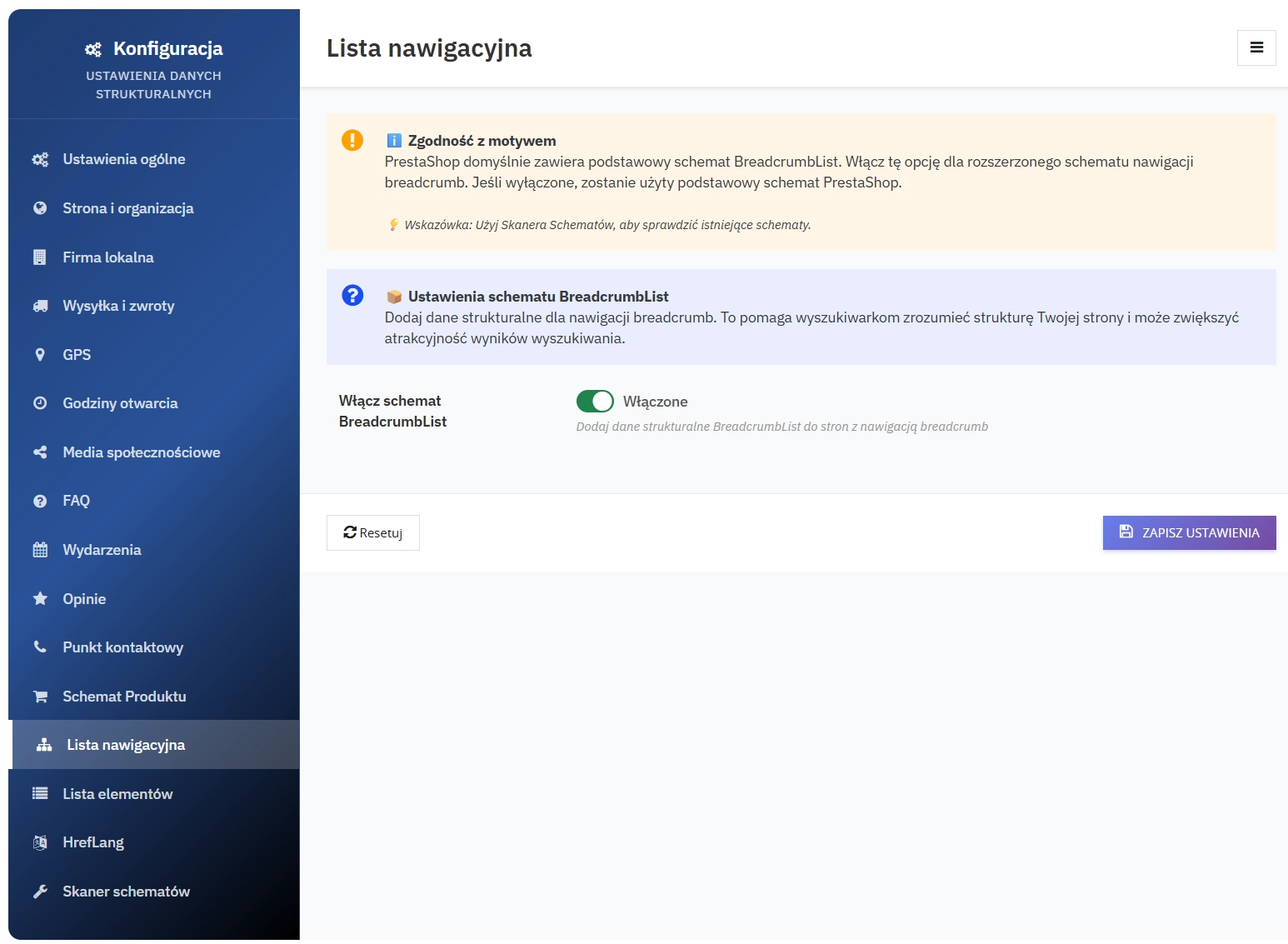Click the calendar icon for Wydarzenia
1288x944 pixels.
pos(40,550)
